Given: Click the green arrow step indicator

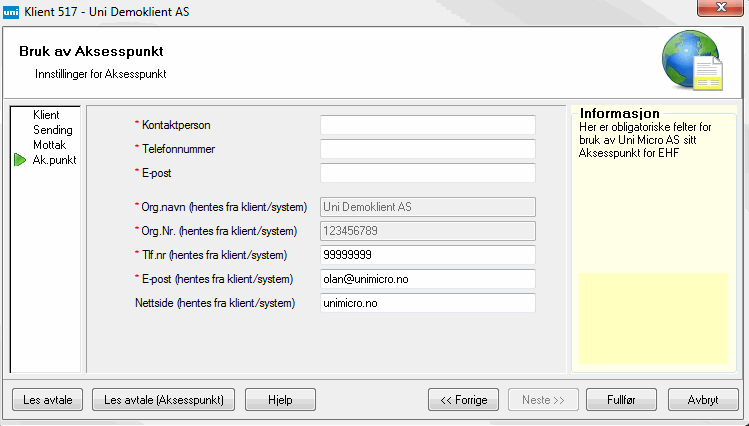Looking at the screenshot, I should [20, 160].
